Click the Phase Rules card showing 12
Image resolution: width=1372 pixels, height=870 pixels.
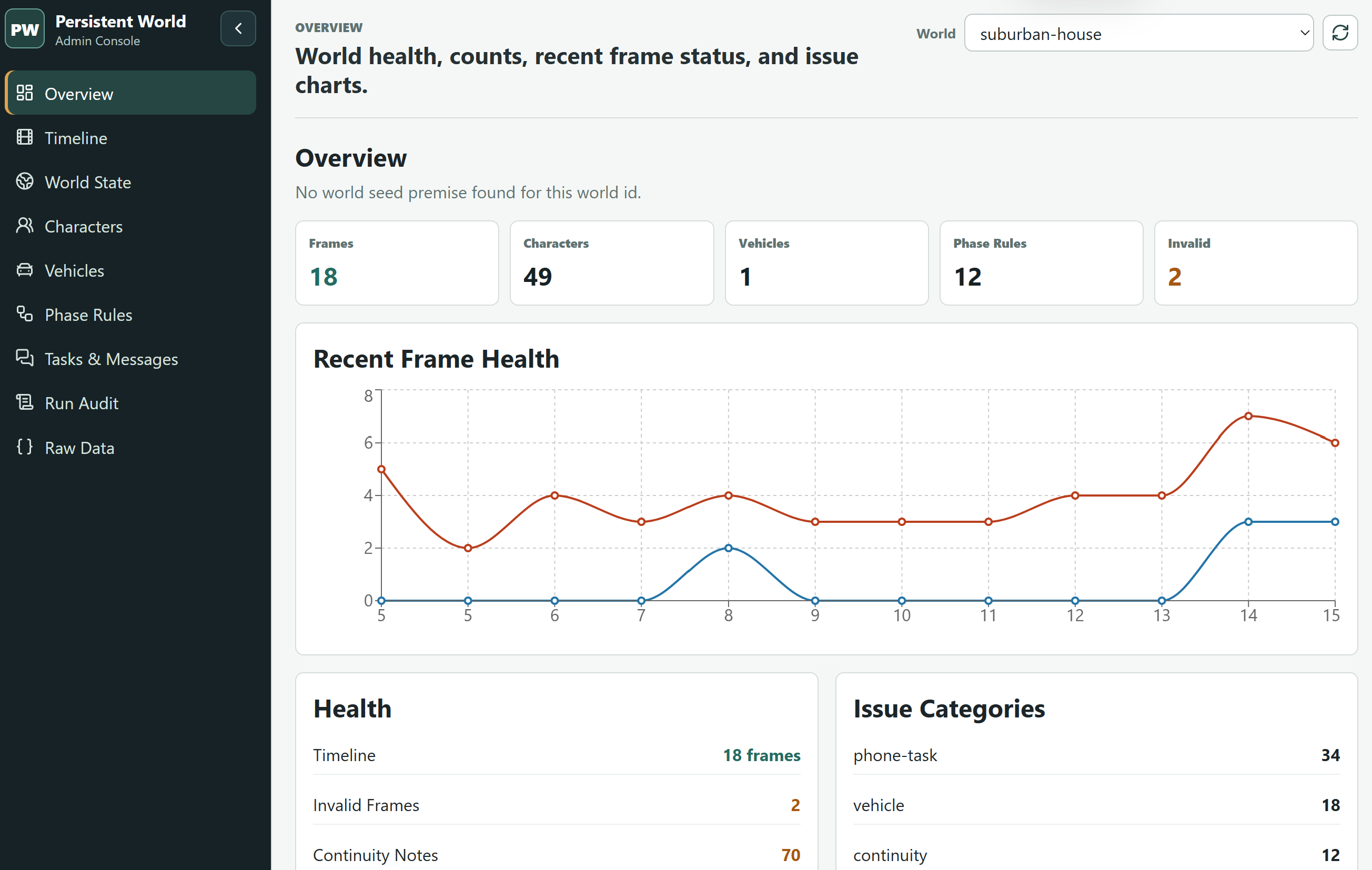1041,262
